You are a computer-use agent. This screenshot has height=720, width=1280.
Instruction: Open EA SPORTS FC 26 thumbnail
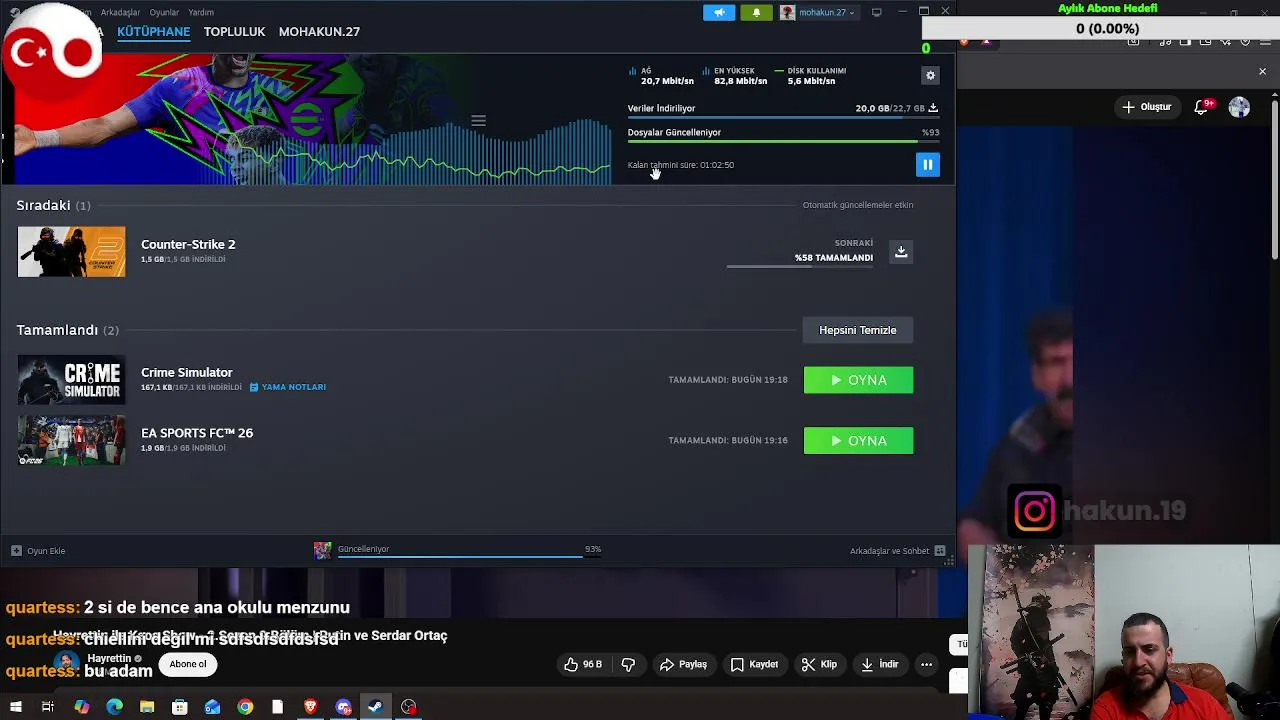71,441
